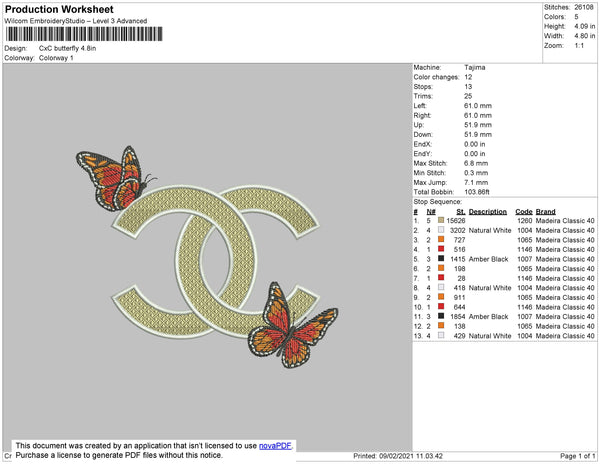600x464 pixels.
Task: Click the Max Jump value "7.1 mm"
Action: [474, 182]
